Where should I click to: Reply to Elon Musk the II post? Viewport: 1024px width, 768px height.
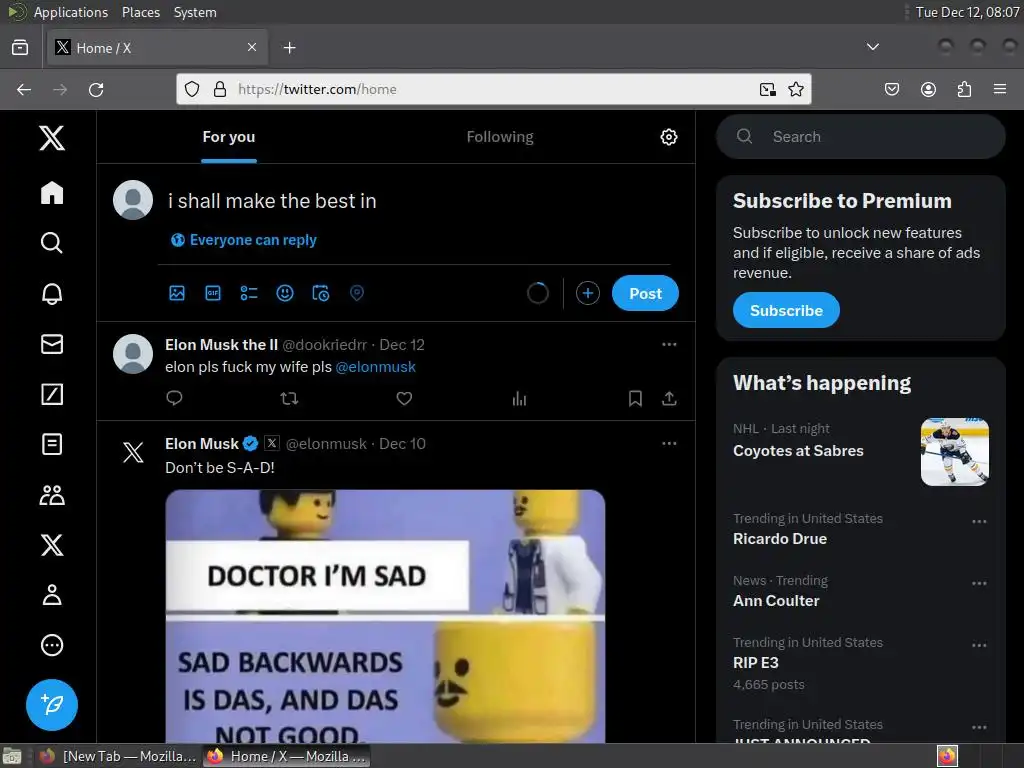tap(174, 398)
